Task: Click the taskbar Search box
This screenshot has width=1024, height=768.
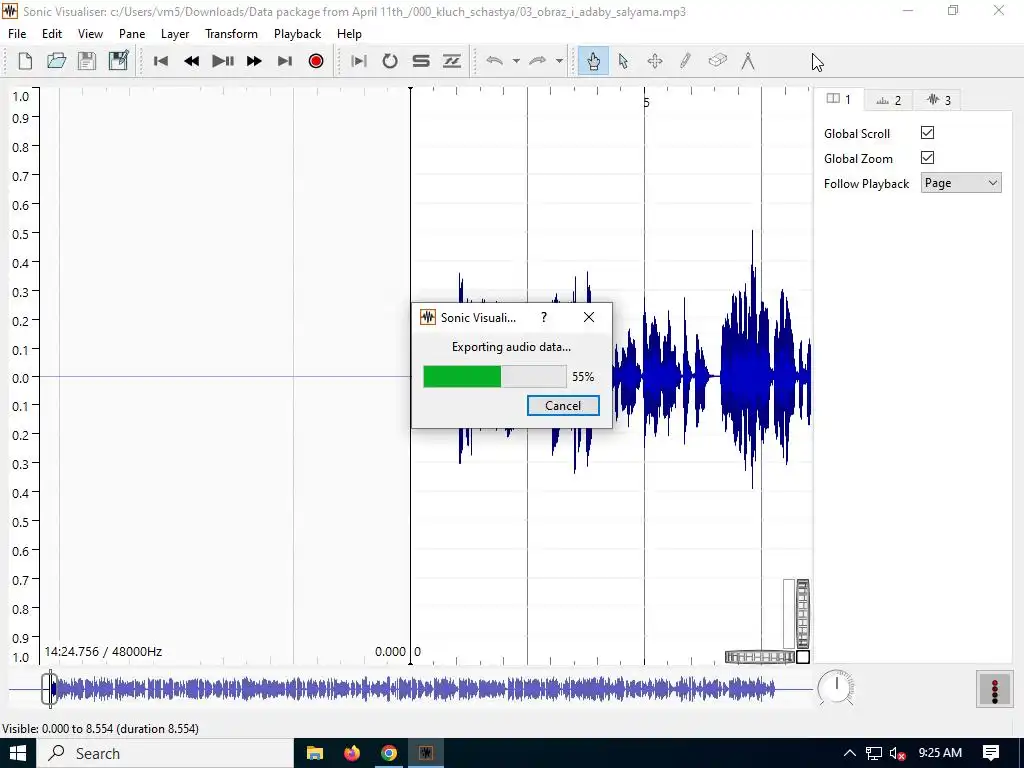Action: [x=165, y=753]
